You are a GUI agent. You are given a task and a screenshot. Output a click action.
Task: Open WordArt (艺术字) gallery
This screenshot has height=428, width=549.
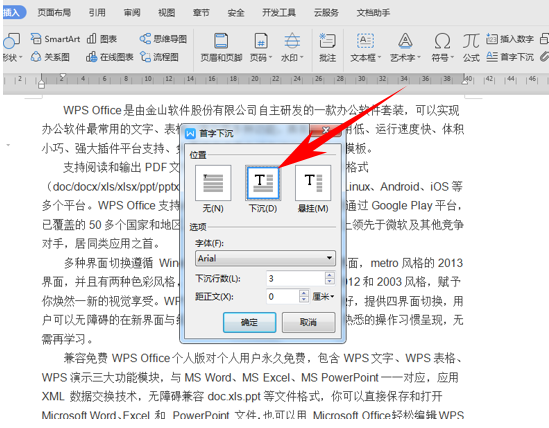(405, 48)
